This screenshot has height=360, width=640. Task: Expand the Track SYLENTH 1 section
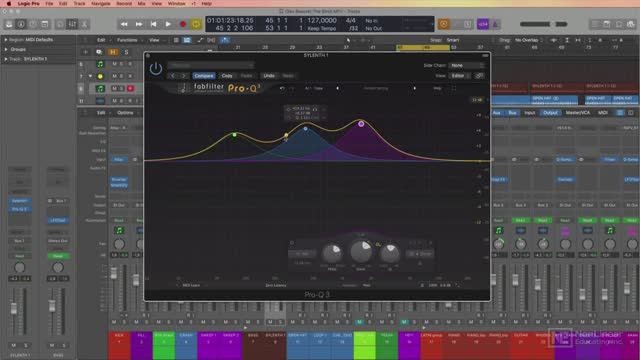click(6, 59)
